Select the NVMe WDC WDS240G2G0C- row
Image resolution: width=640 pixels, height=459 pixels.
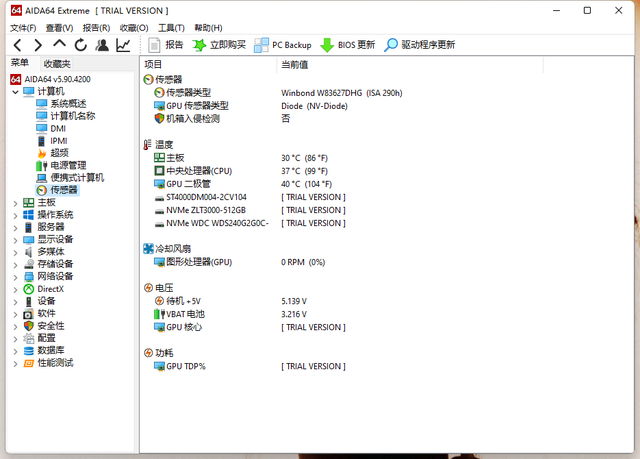coord(250,223)
